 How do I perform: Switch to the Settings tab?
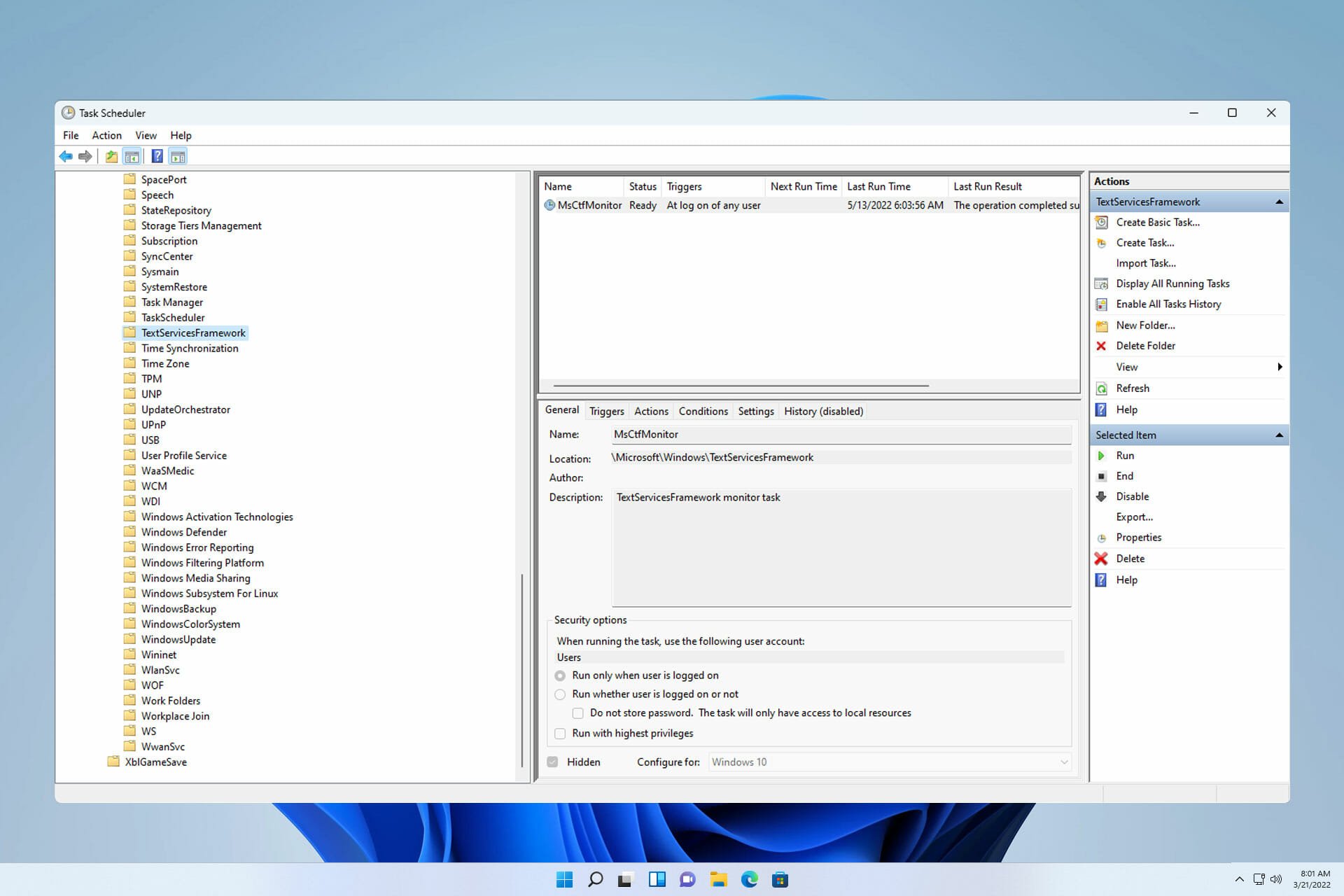[x=755, y=411]
